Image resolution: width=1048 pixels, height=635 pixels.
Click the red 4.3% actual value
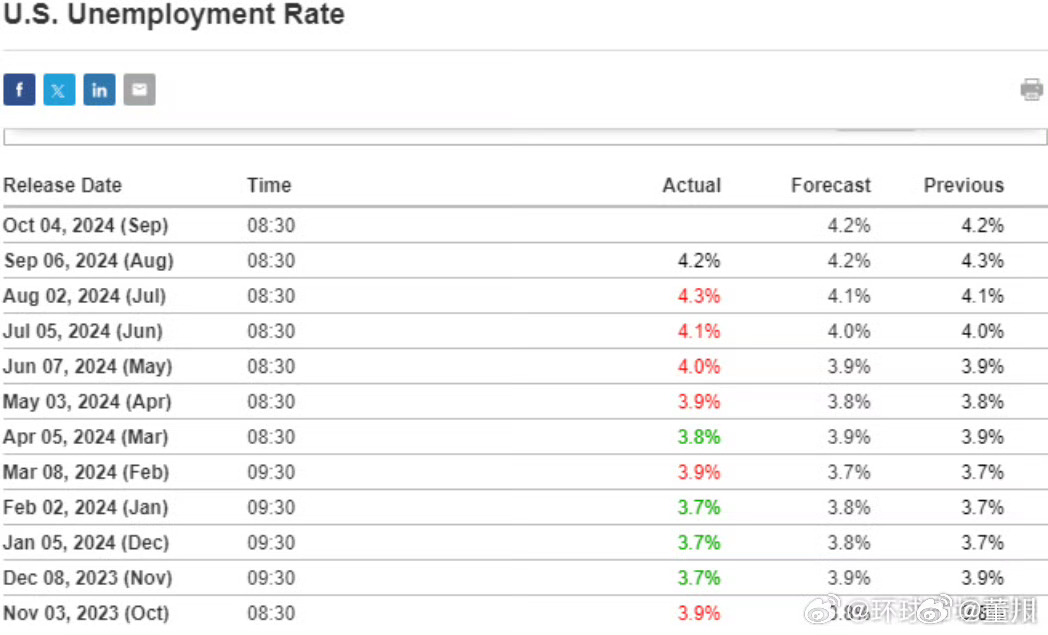pos(699,296)
